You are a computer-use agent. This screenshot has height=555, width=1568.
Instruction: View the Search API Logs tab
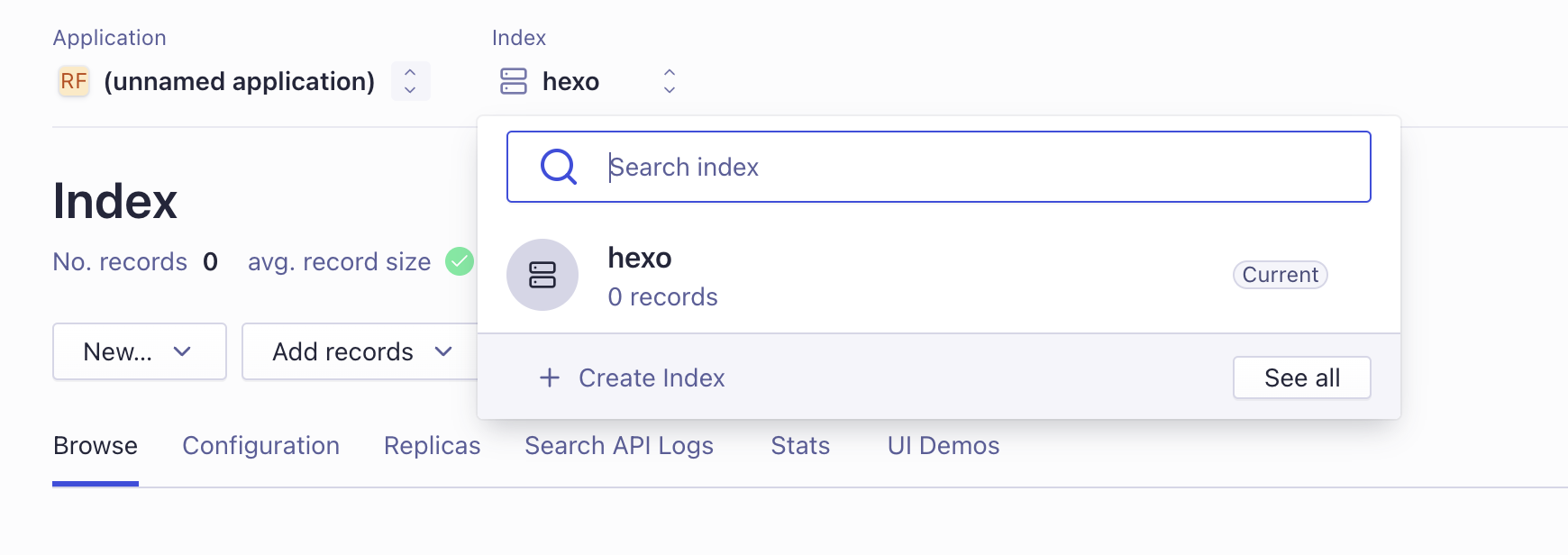click(x=619, y=445)
